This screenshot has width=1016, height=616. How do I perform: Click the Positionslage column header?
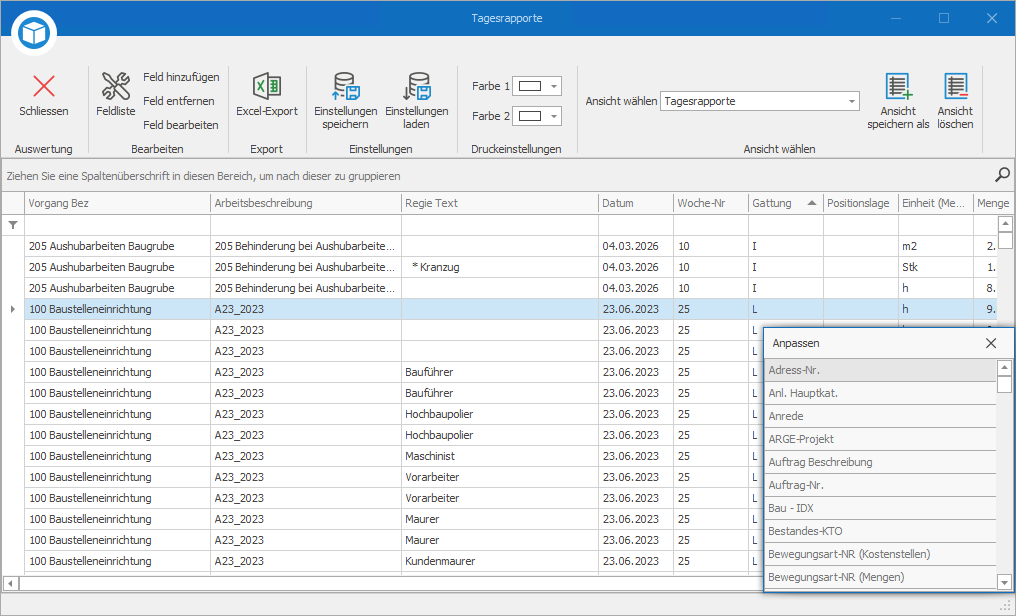point(860,203)
